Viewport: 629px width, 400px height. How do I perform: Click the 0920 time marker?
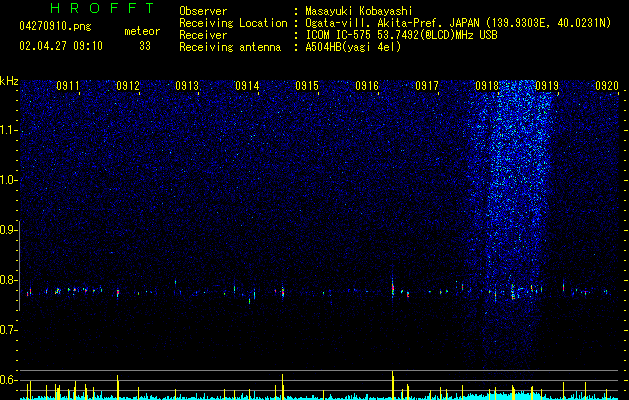607,86
